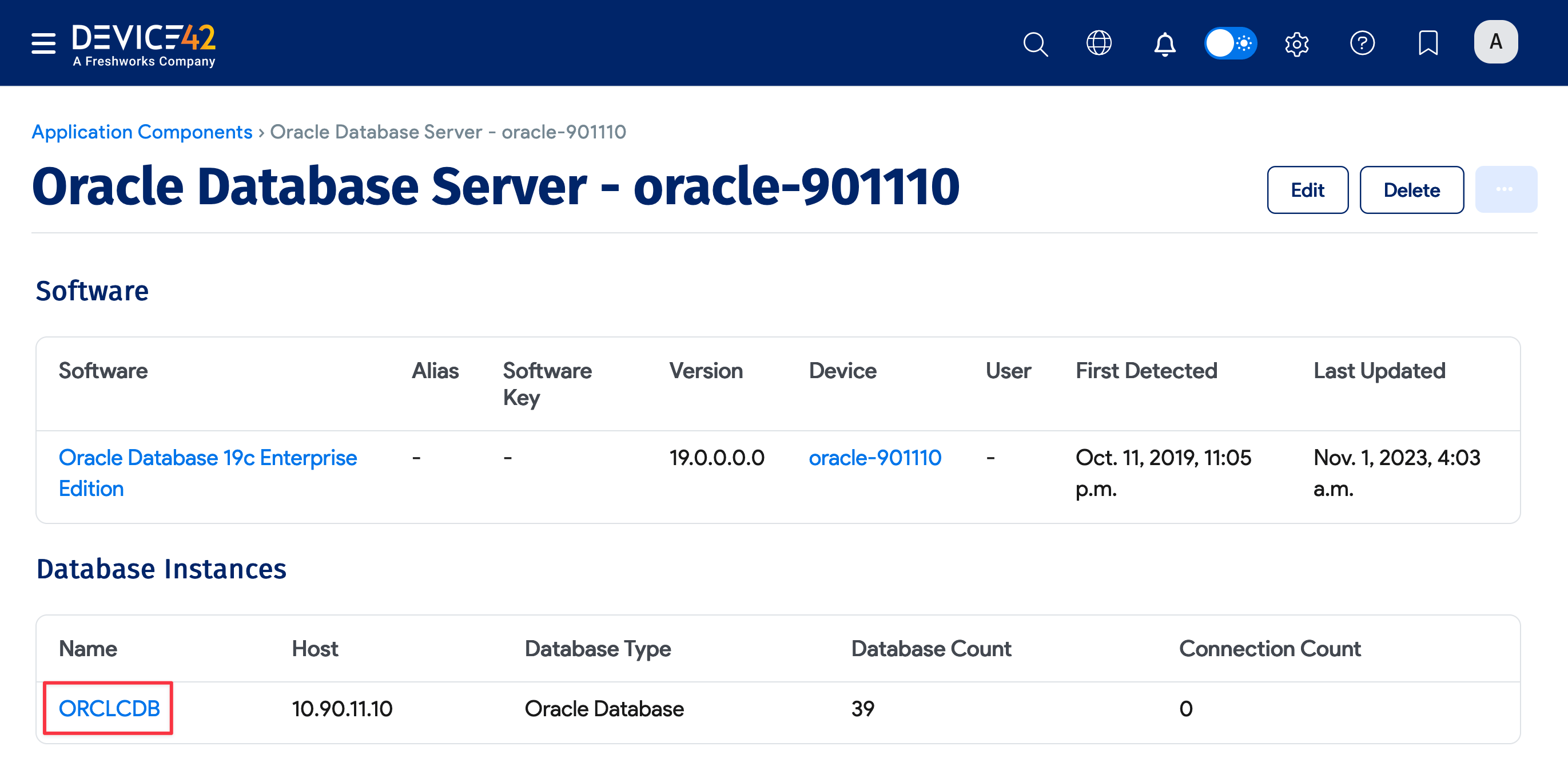This screenshot has width=1568, height=762.
Task: Toggle the light/dark theme switch
Action: [1230, 43]
